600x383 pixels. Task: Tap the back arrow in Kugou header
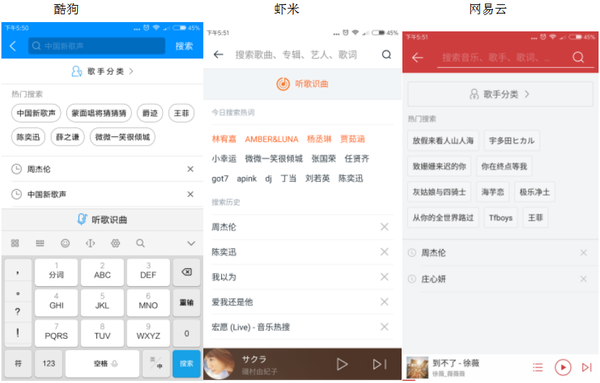(x=13, y=46)
